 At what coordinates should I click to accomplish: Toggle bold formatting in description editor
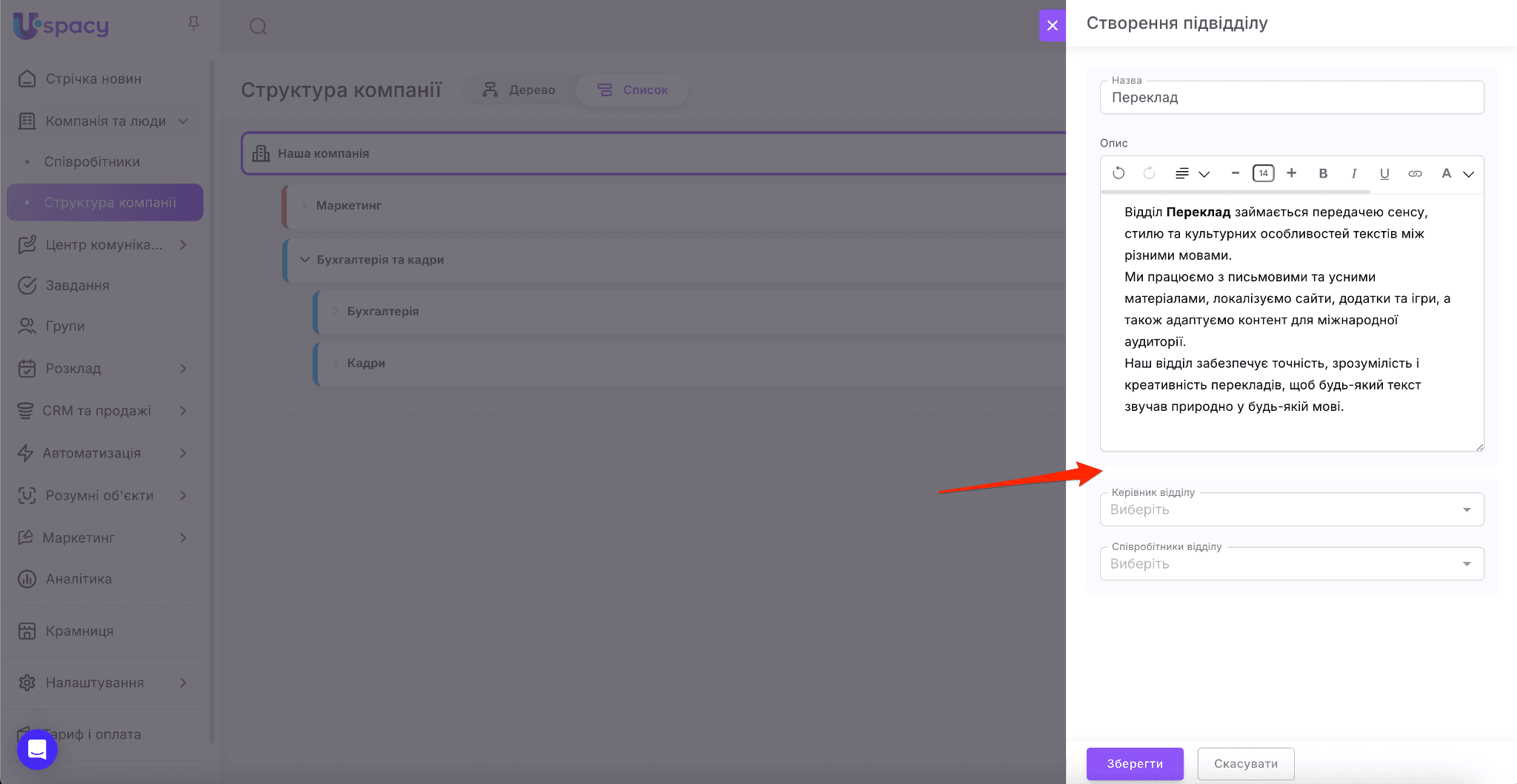pos(1323,173)
